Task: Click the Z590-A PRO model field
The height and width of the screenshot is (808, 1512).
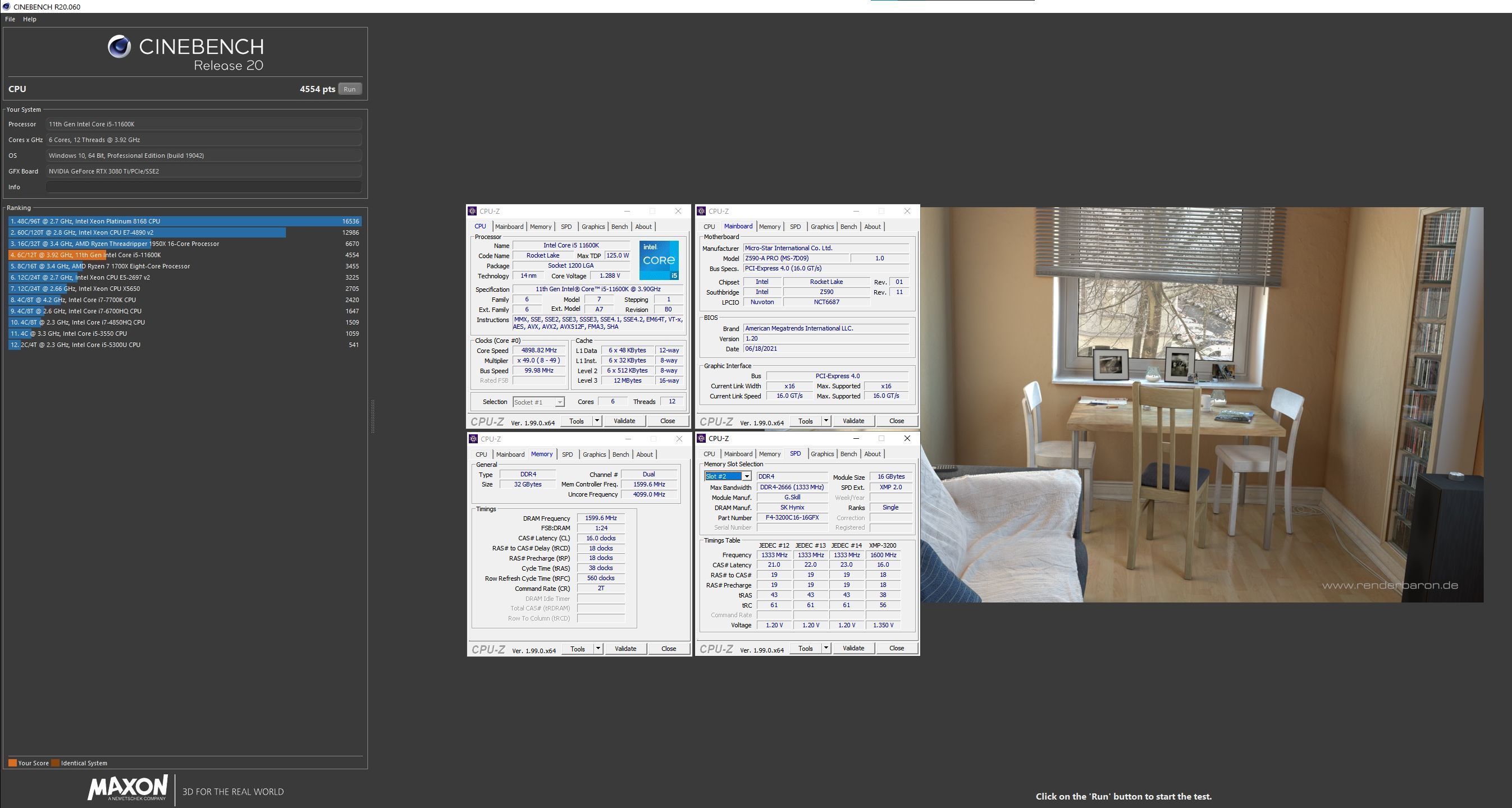Action: [x=796, y=258]
